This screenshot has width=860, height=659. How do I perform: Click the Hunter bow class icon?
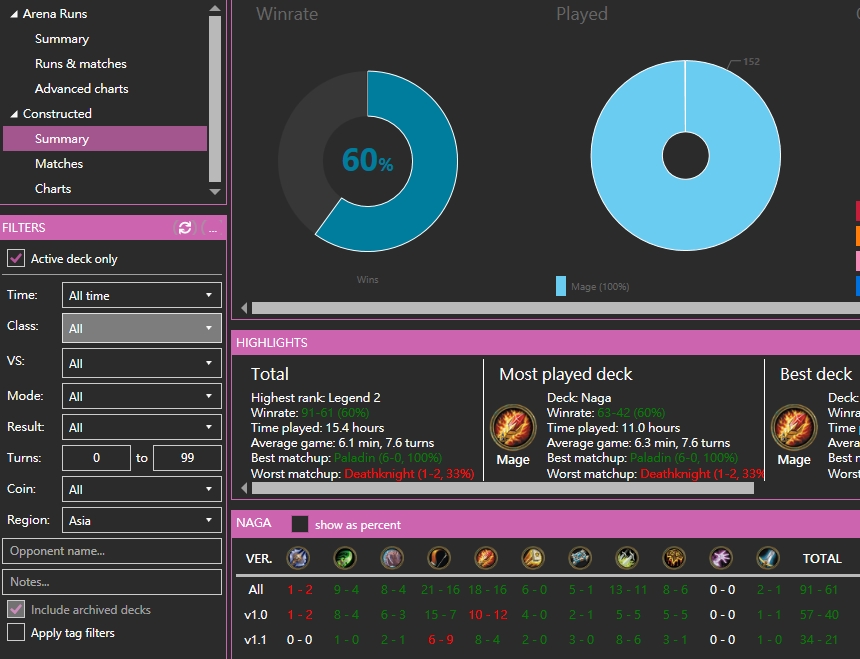[439, 558]
